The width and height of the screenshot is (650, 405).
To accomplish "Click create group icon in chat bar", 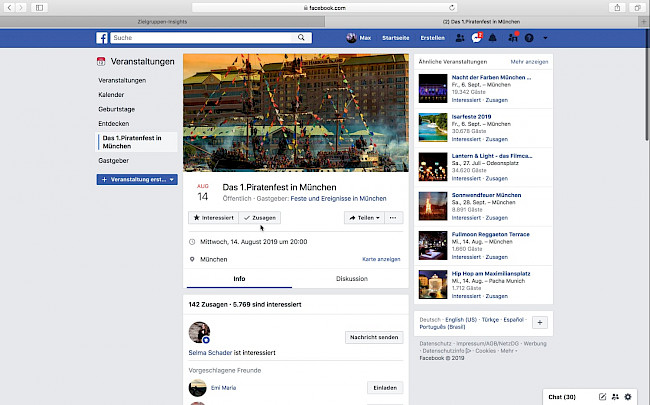I will [615, 397].
